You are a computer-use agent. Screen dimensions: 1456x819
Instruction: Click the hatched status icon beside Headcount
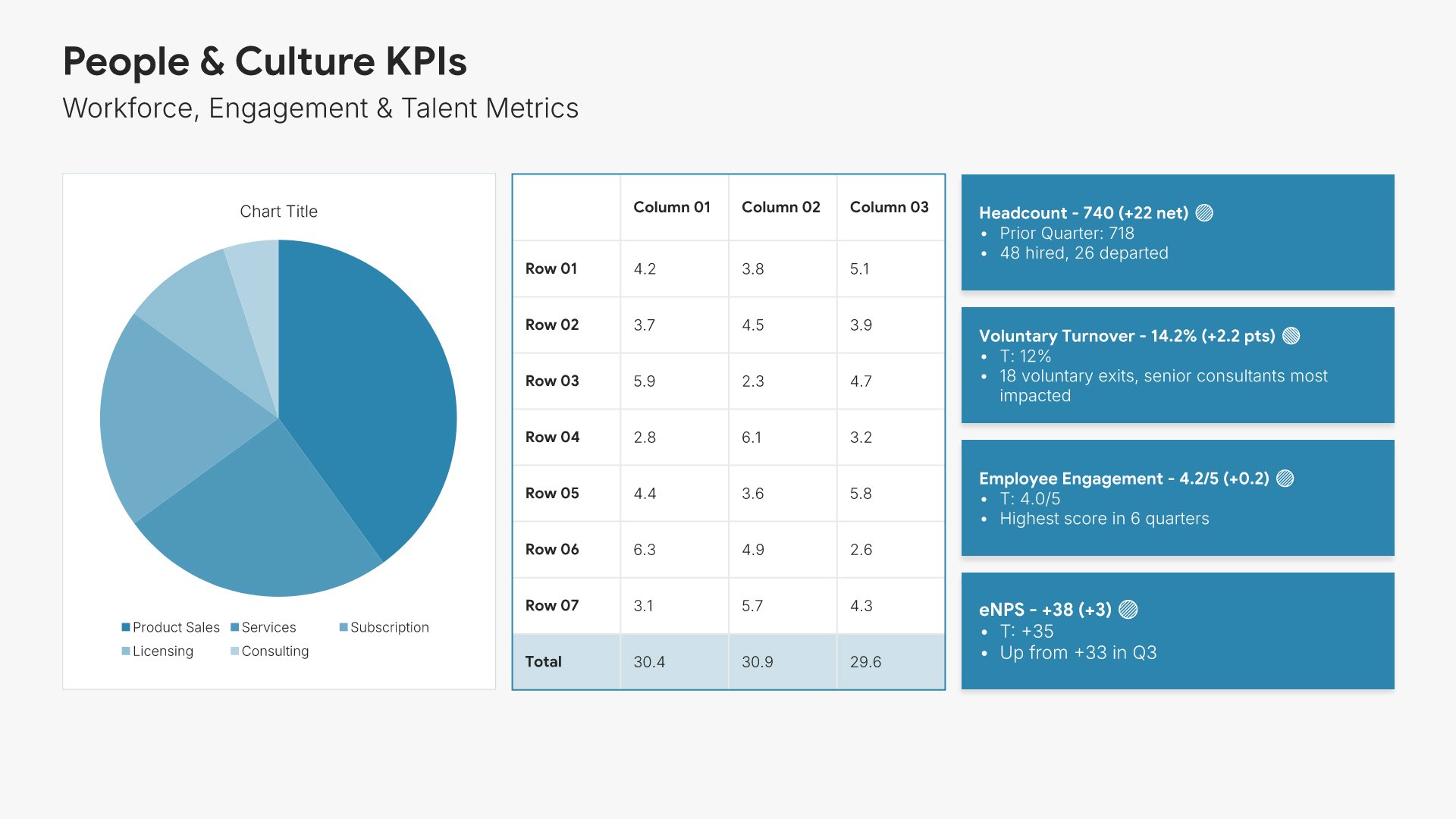pos(1204,213)
